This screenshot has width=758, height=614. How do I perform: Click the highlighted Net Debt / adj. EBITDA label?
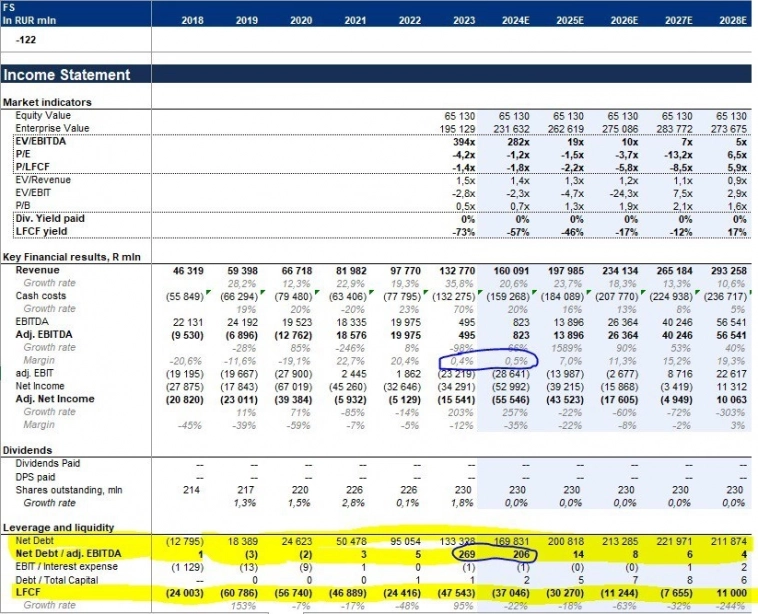pyautogui.click(x=65, y=553)
